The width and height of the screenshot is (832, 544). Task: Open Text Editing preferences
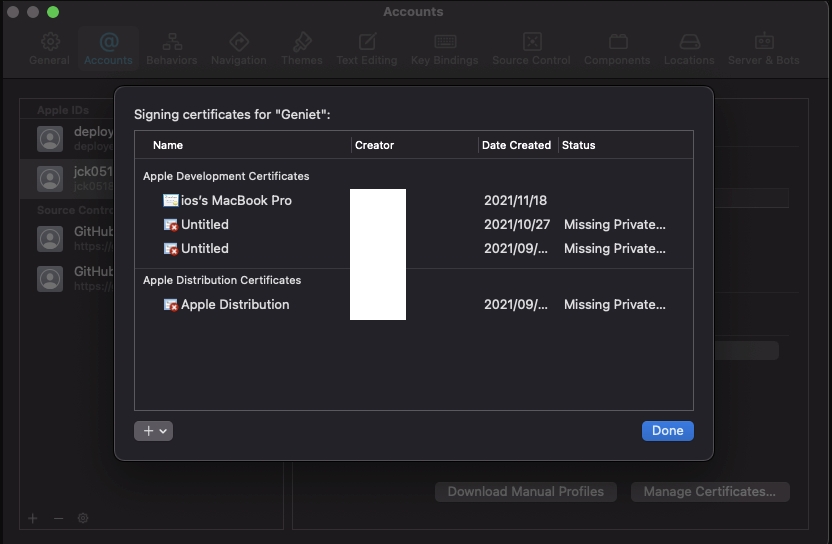367,47
